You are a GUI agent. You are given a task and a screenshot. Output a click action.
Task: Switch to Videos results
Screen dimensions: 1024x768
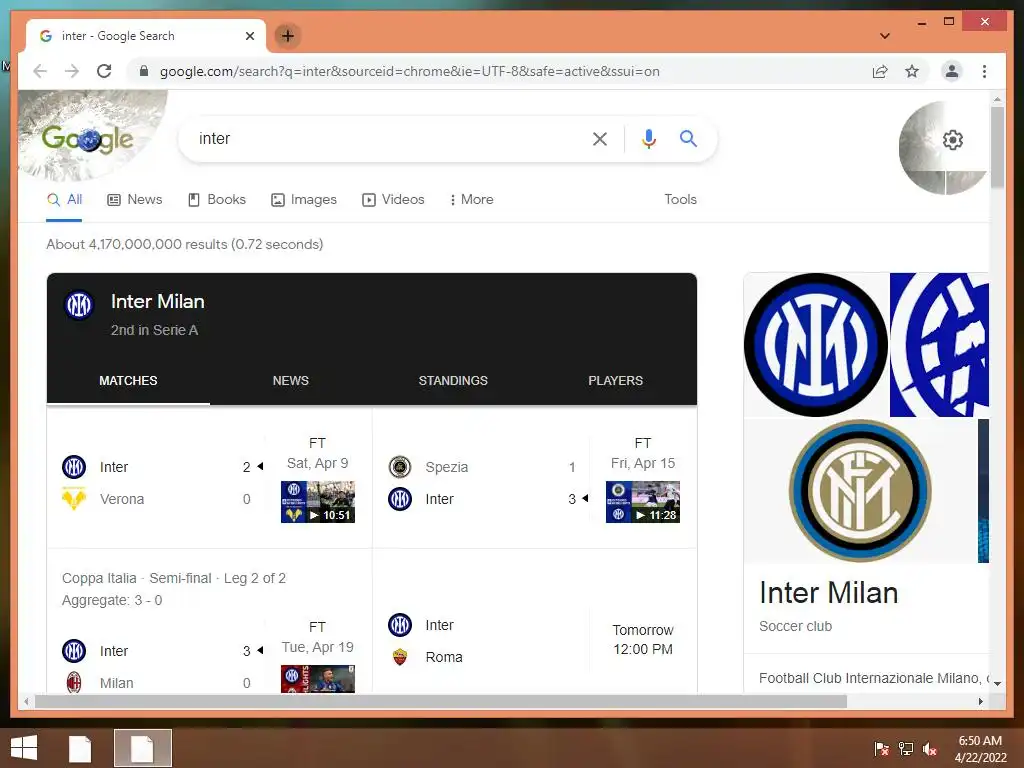pos(393,200)
